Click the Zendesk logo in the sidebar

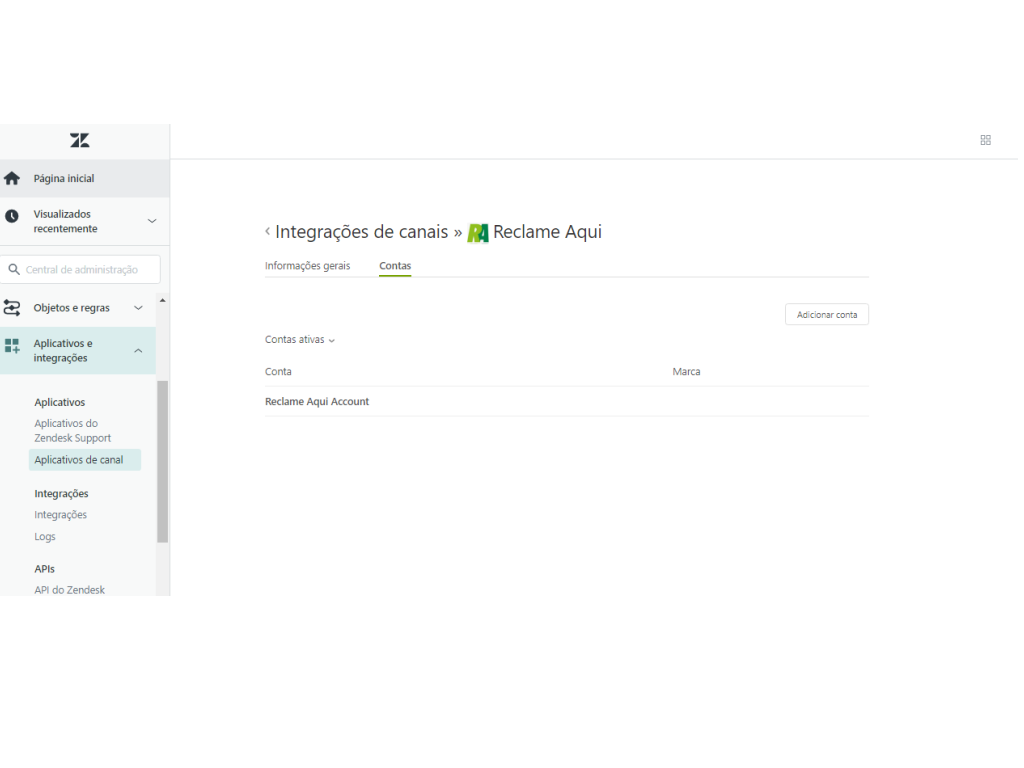[80, 140]
